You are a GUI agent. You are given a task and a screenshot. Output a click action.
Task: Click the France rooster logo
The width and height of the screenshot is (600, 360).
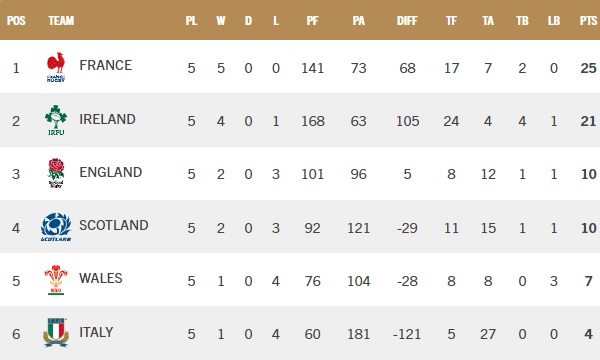[56, 67]
